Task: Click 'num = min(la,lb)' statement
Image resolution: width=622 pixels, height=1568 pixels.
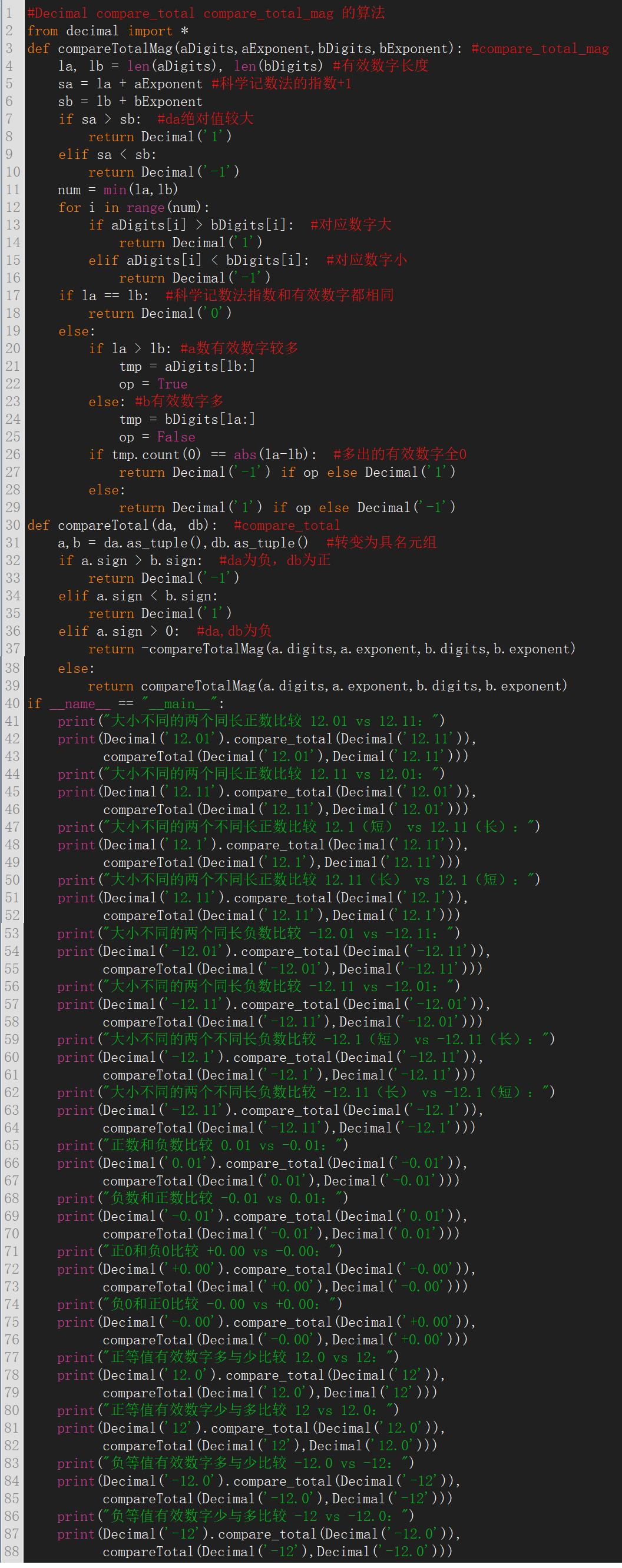Action: 118,190
